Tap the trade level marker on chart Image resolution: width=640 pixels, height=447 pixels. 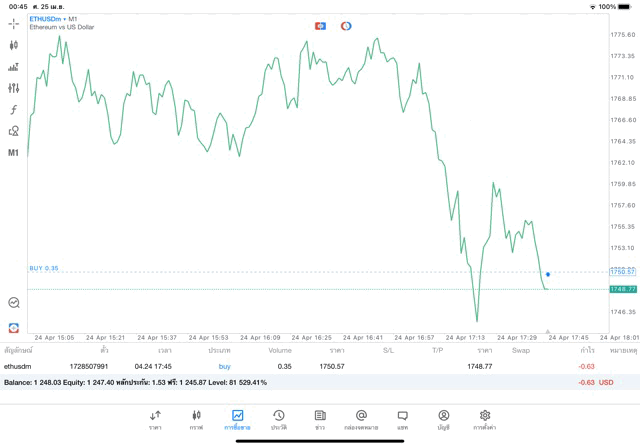[x=547, y=273]
